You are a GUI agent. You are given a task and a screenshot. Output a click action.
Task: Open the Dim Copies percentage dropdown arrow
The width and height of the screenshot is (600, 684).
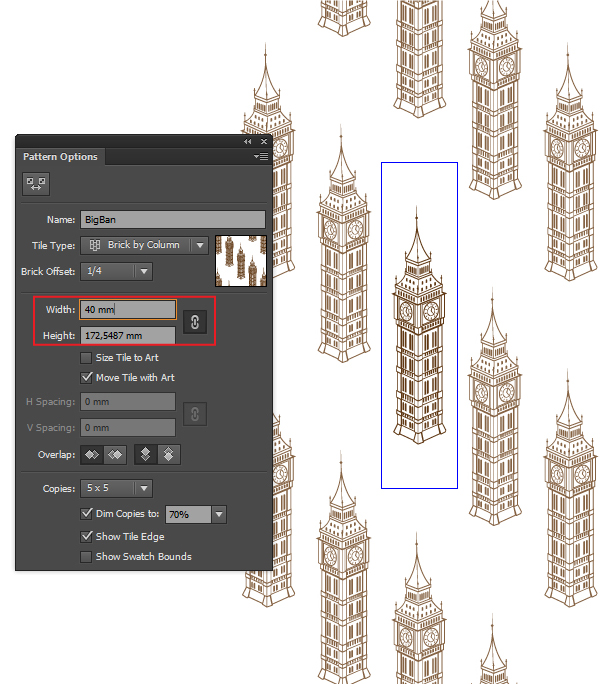219,515
